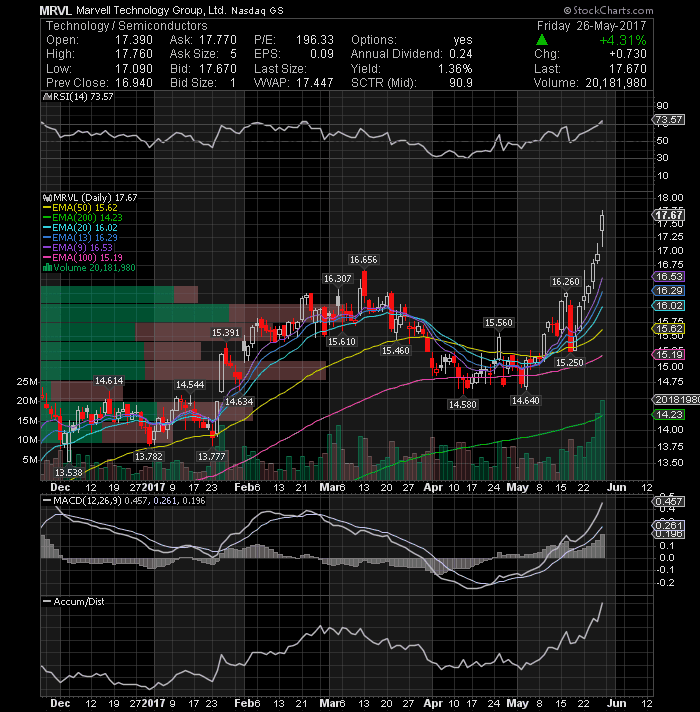Click the 14.640 low price annotation
This screenshot has width=700, height=712.
[x=526, y=400]
